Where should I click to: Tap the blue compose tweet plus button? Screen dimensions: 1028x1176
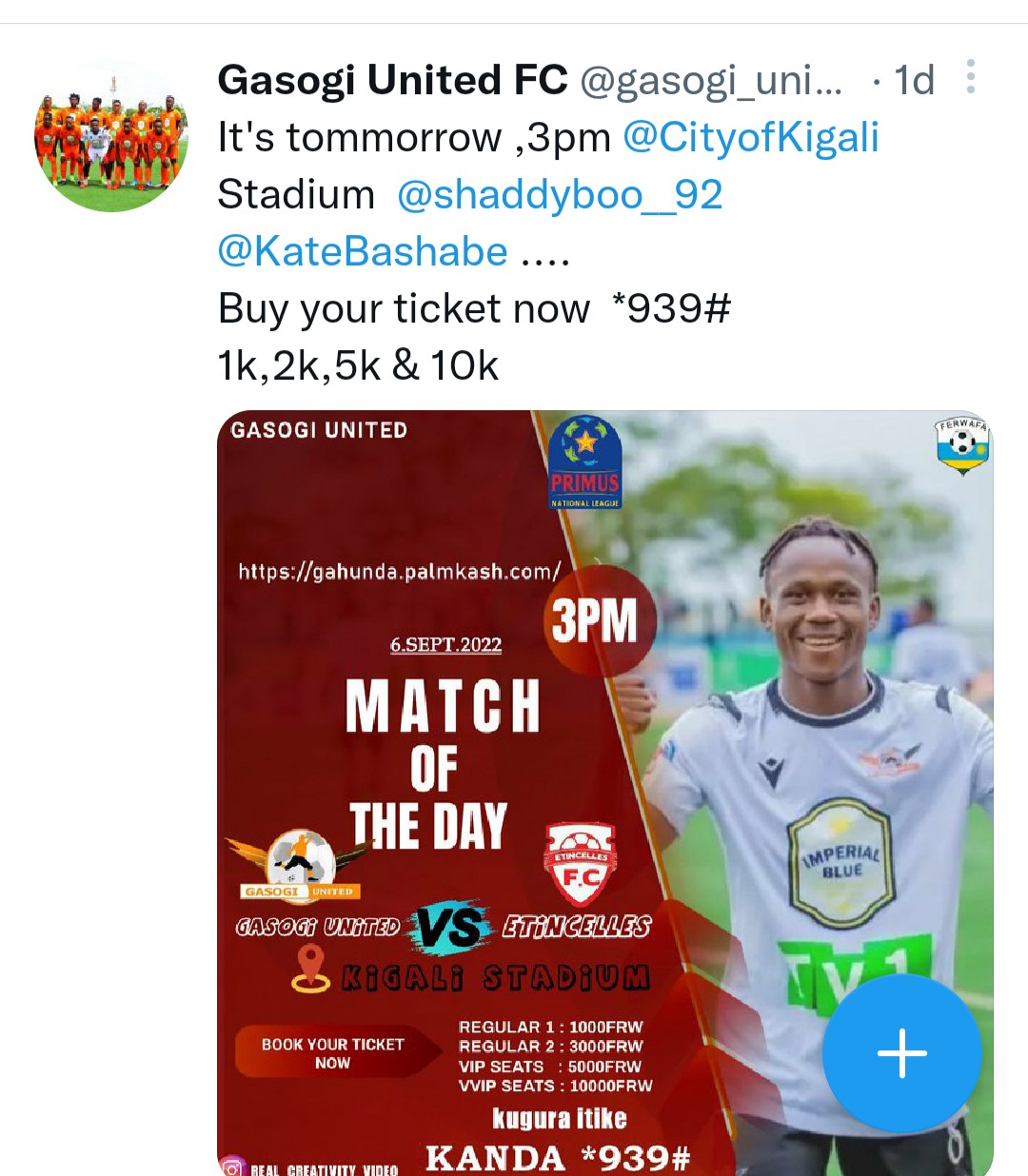(x=901, y=1052)
